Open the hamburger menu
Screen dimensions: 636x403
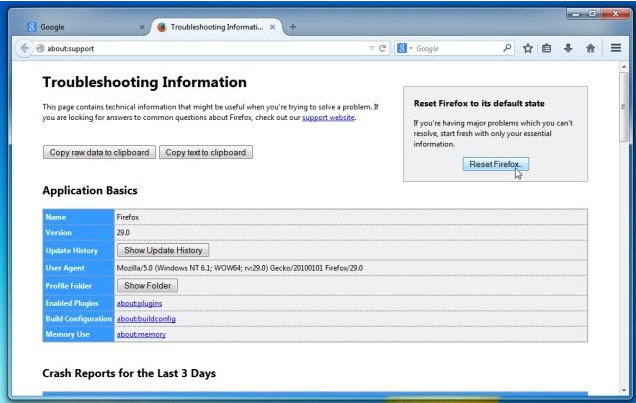(616, 48)
